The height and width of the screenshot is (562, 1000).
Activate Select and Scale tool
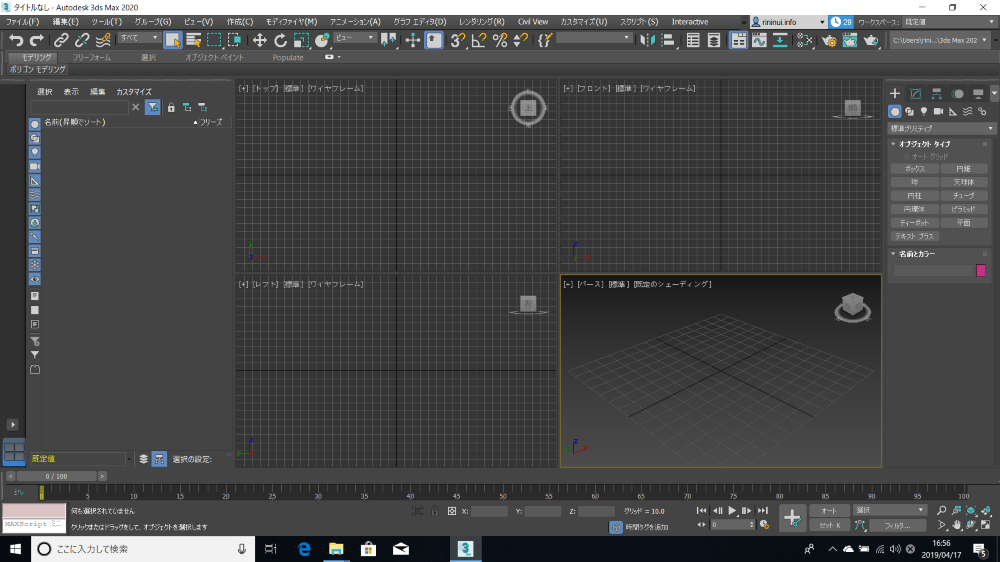tap(301, 41)
